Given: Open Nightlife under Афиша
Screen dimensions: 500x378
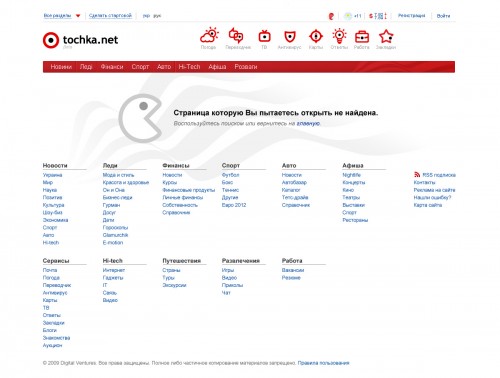Looking at the screenshot, I should click(x=352, y=175).
